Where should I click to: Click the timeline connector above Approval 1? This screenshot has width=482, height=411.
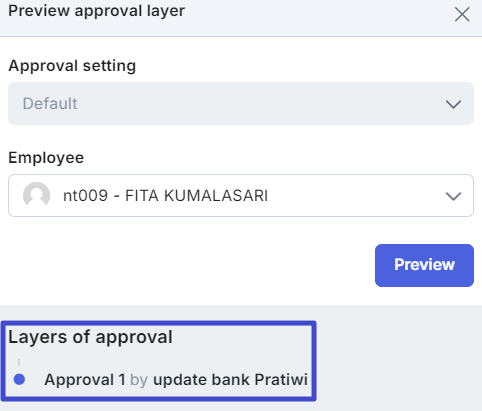(19, 362)
